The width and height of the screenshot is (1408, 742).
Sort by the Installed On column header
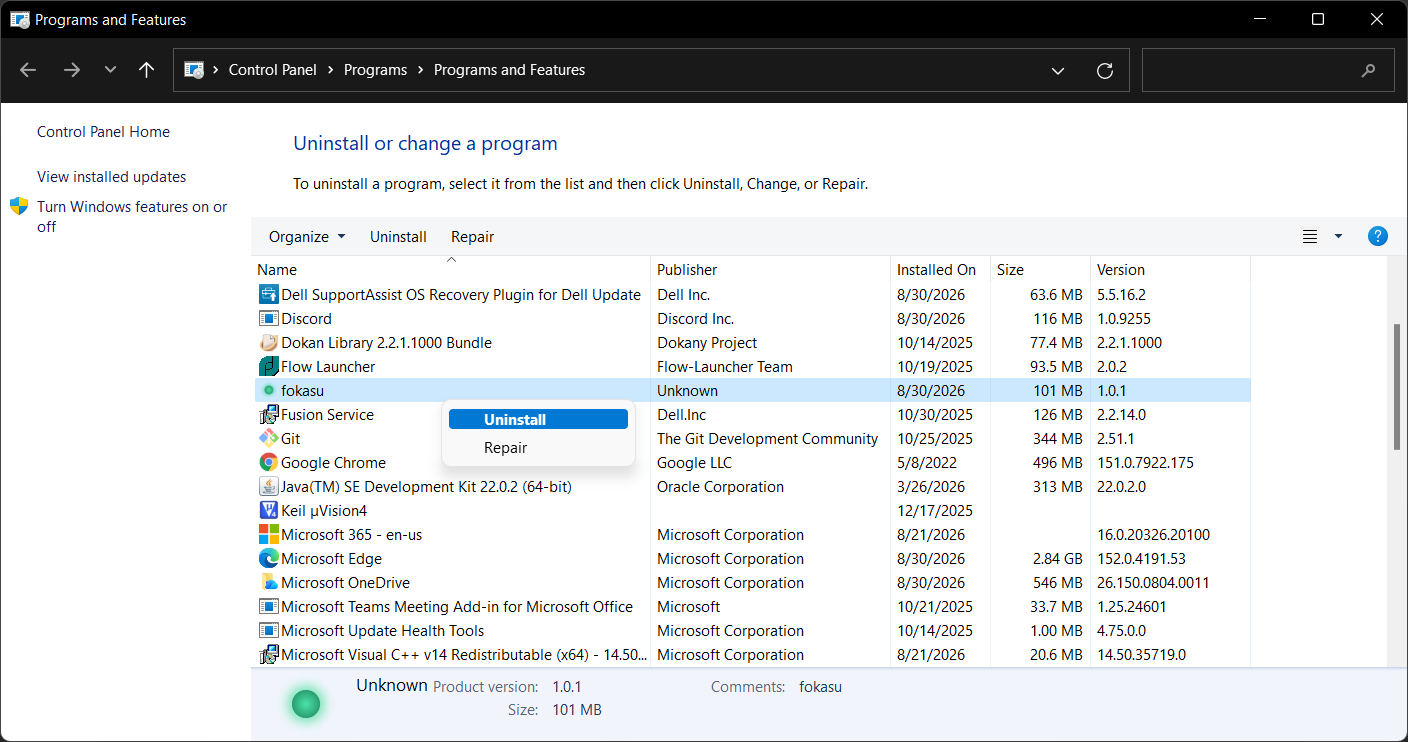940,270
